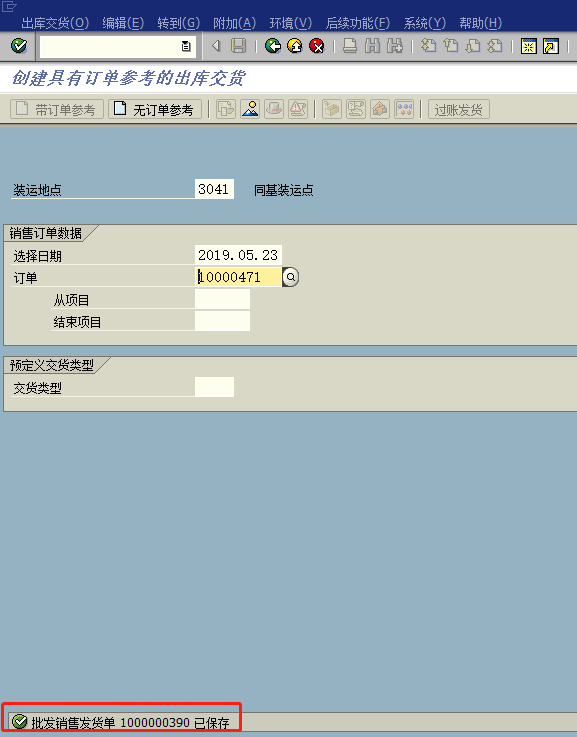Open the 后续功能(F) menu
Image resolution: width=577 pixels, height=737 pixels.
358,23
